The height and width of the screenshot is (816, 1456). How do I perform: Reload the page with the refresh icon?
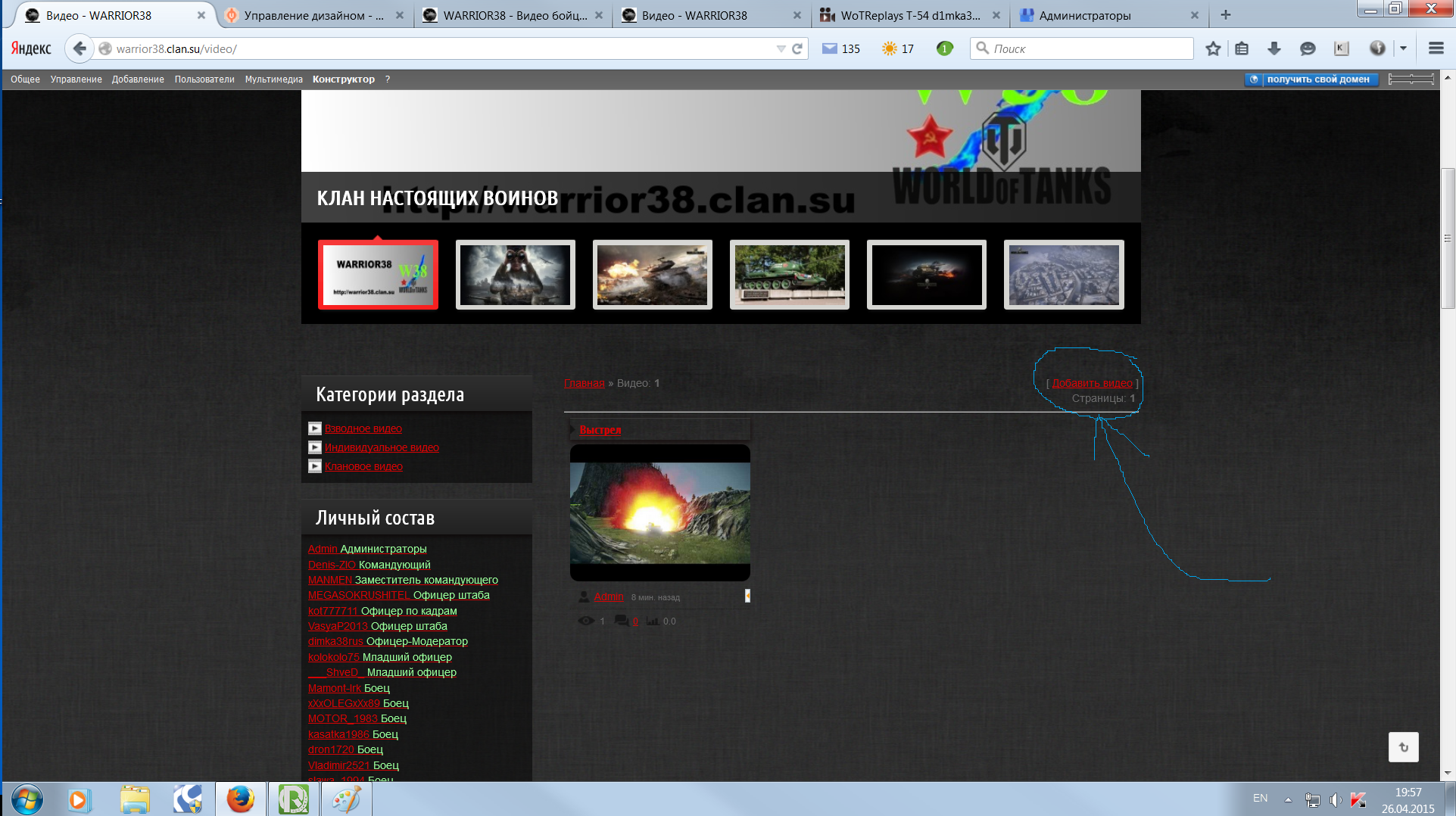point(797,48)
